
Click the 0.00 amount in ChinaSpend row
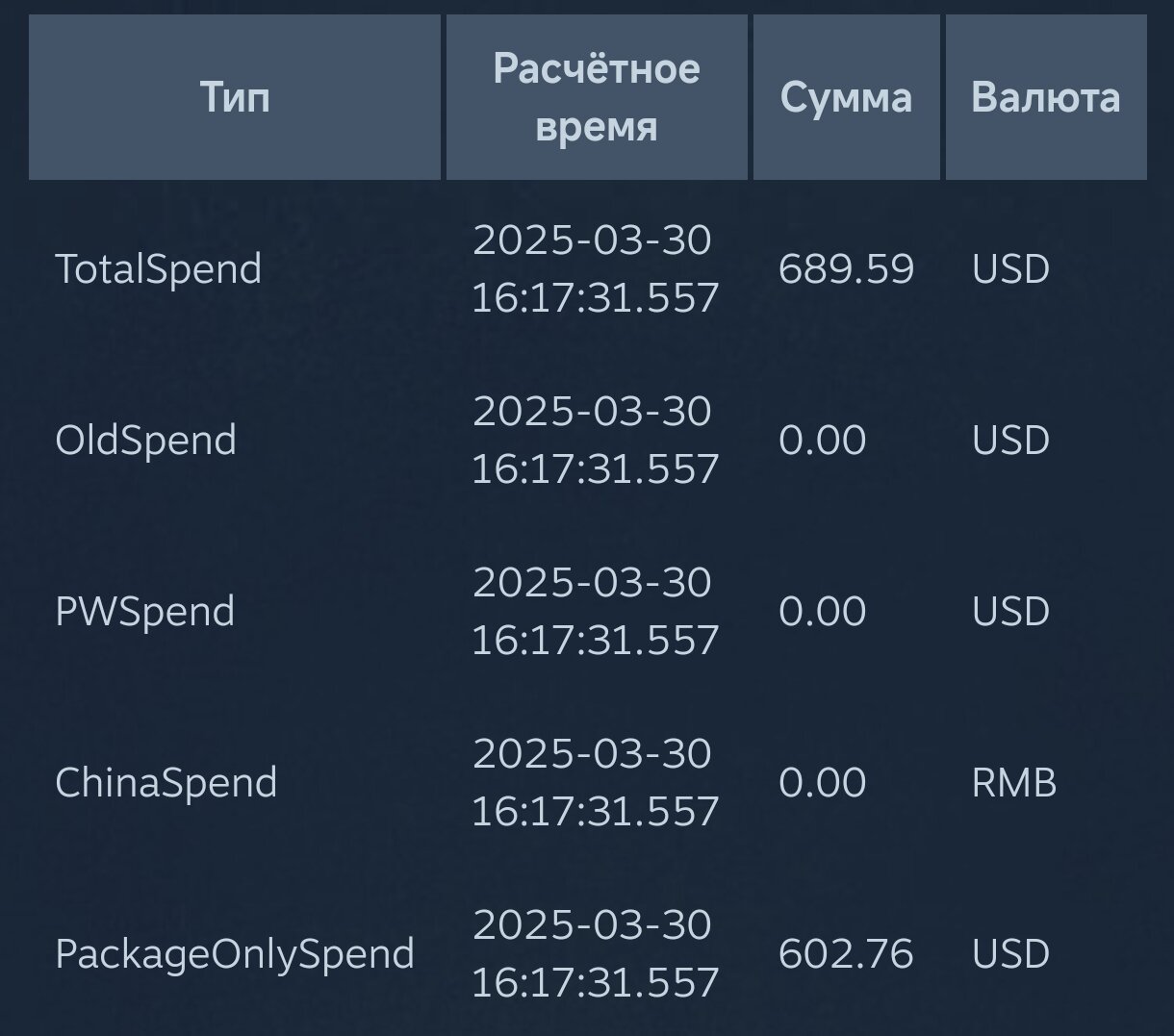[823, 782]
